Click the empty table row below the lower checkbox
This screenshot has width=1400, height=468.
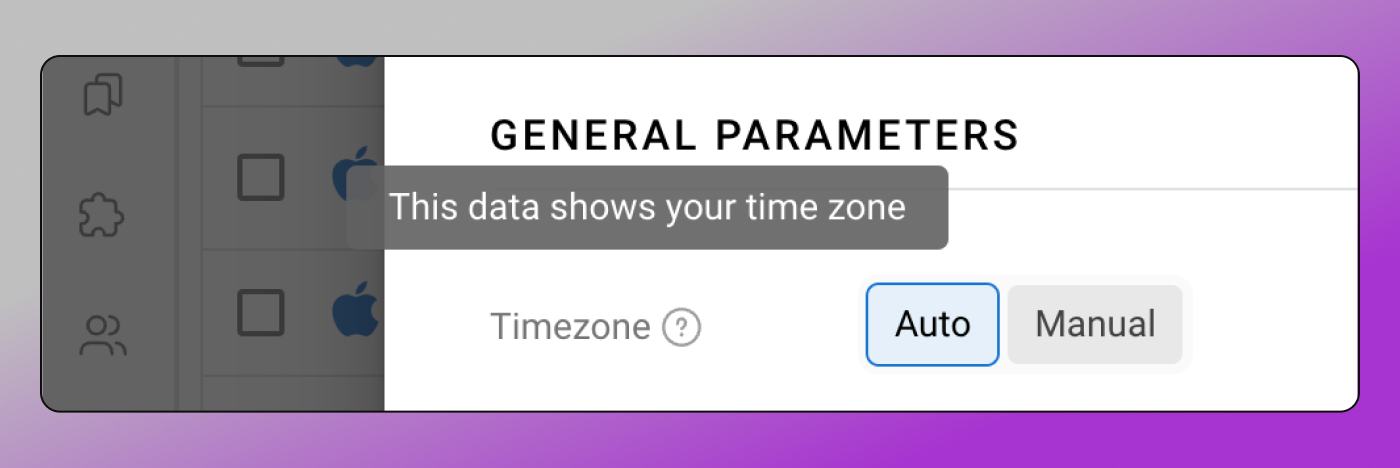click(x=294, y=394)
